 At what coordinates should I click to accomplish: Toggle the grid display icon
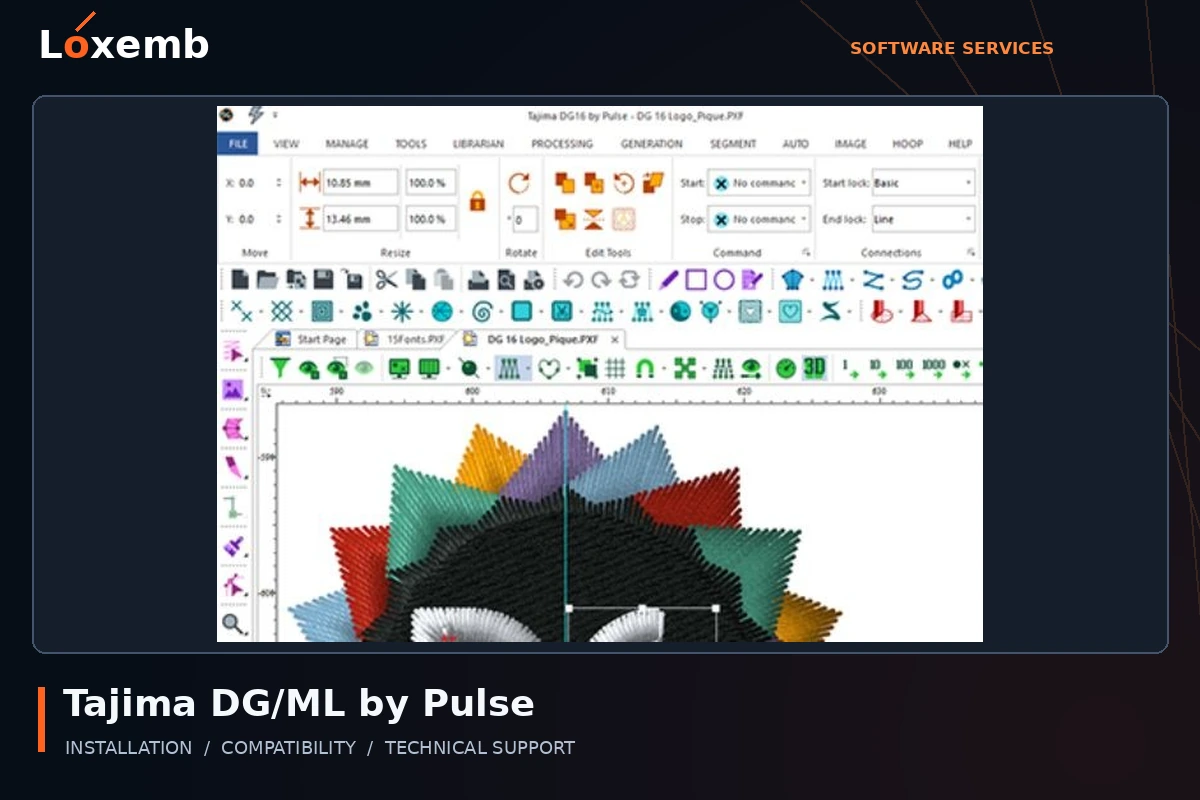tap(616, 368)
